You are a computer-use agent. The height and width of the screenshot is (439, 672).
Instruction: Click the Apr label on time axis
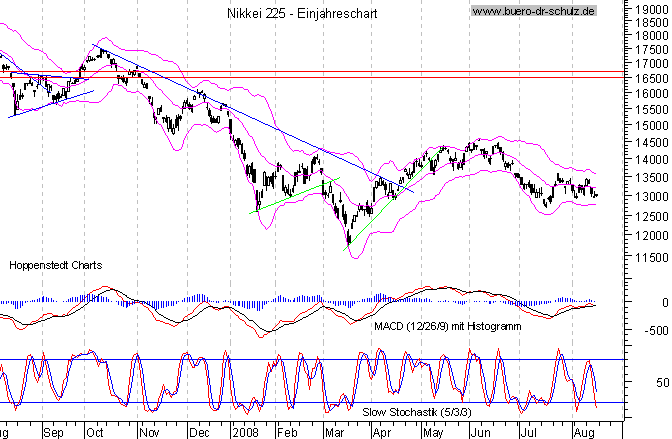click(382, 434)
